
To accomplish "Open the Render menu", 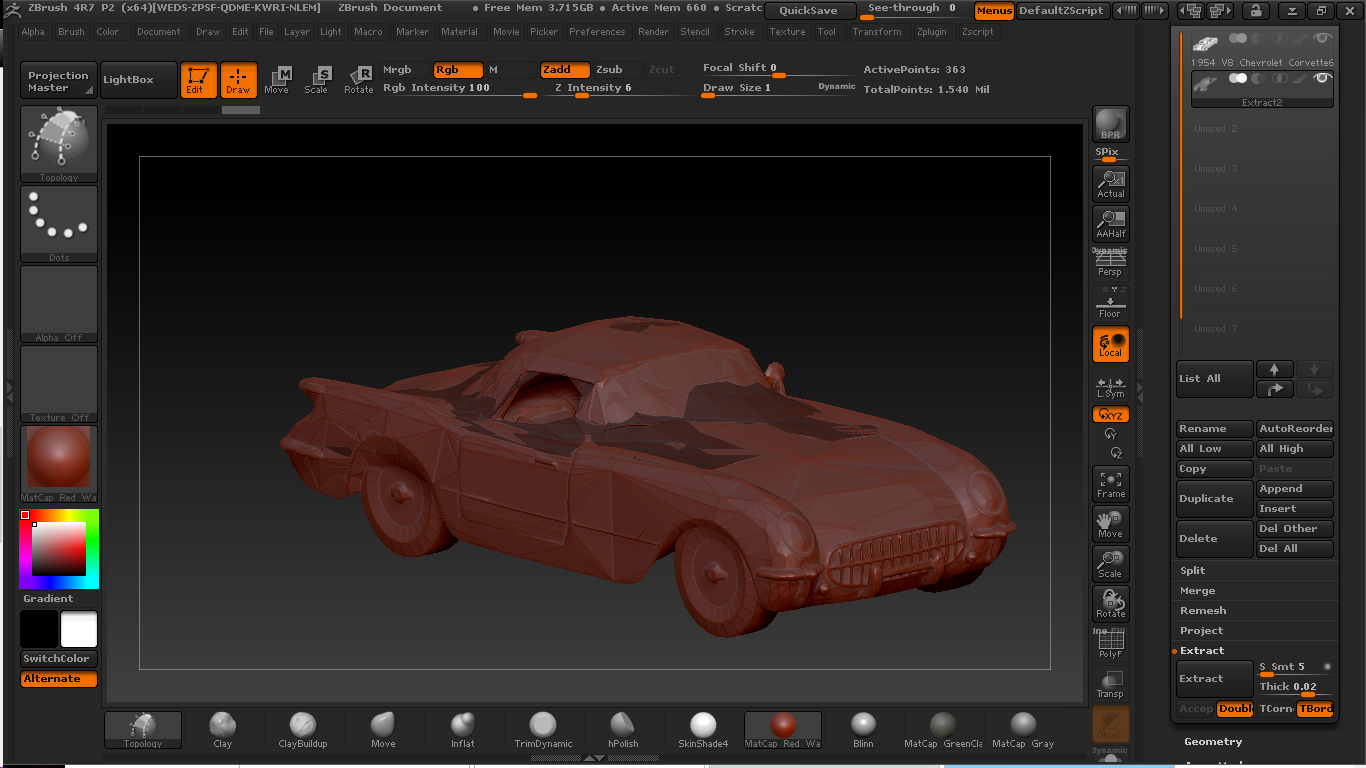I will pyautogui.click(x=653, y=32).
